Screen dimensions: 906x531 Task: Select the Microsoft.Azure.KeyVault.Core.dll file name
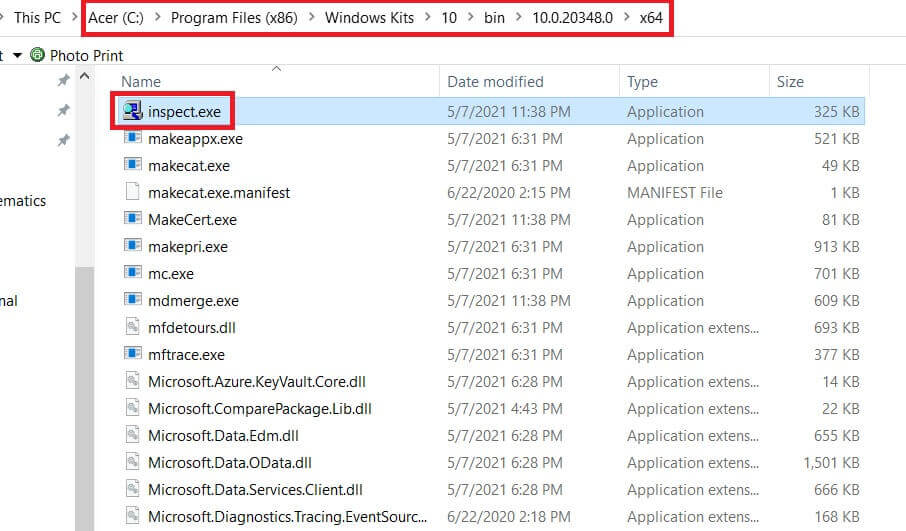257,381
